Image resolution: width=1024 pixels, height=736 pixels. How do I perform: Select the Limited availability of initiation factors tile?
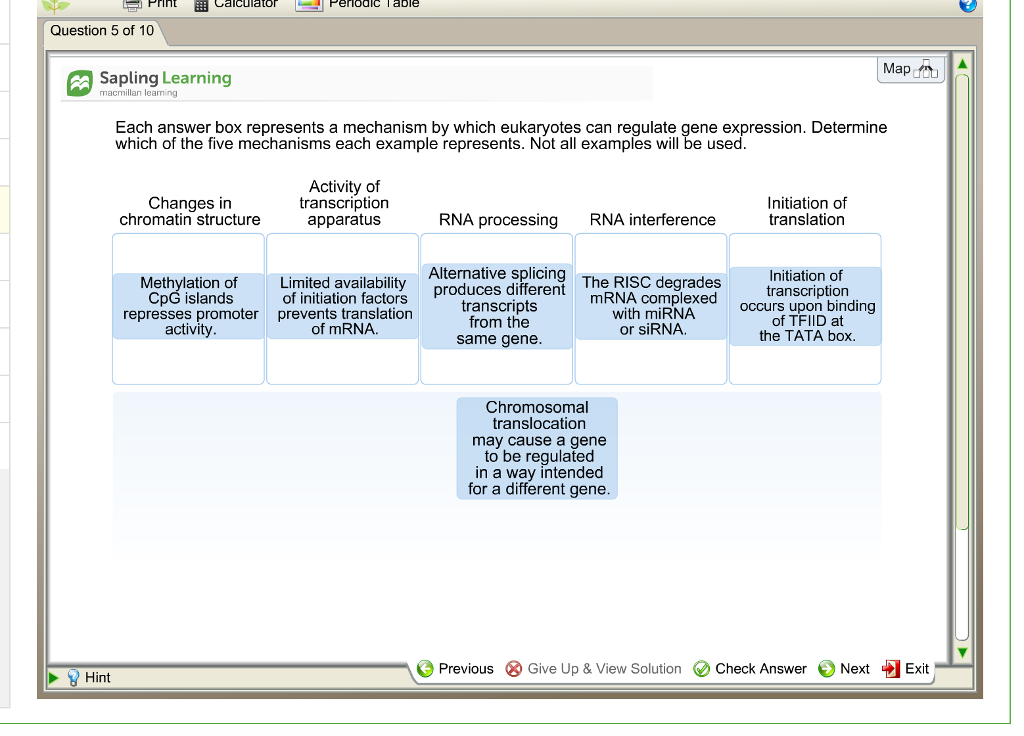[343, 306]
